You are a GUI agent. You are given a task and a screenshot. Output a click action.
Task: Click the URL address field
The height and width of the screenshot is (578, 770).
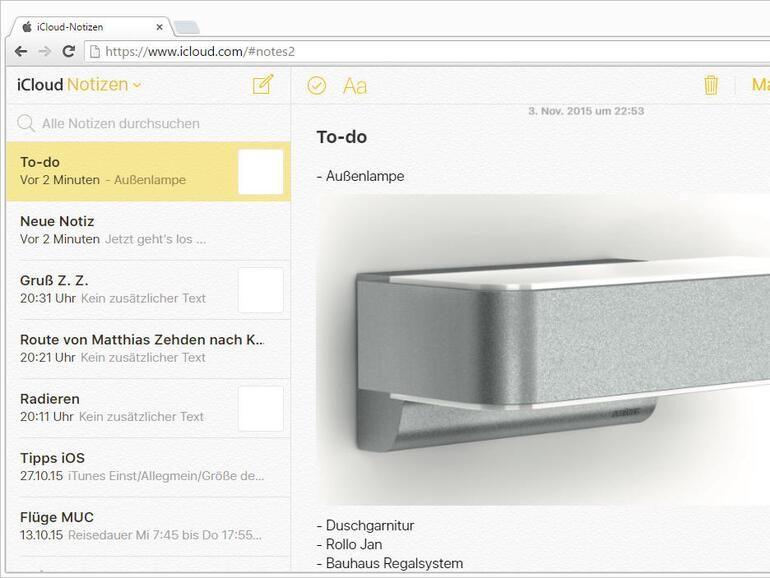(427, 52)
